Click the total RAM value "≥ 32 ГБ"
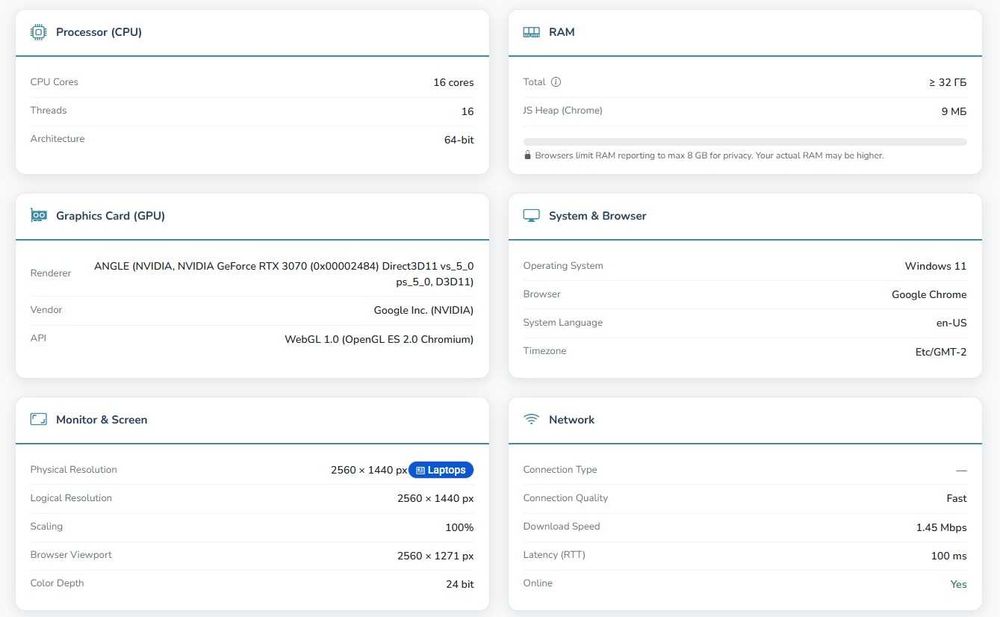 coord(948,82)
